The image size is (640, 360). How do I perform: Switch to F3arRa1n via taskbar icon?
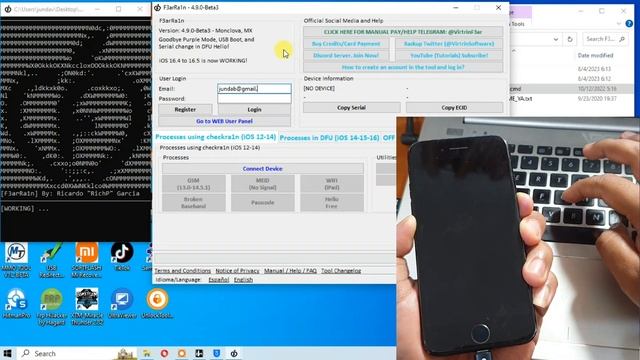pyautogui.click(x=234, y=353)
